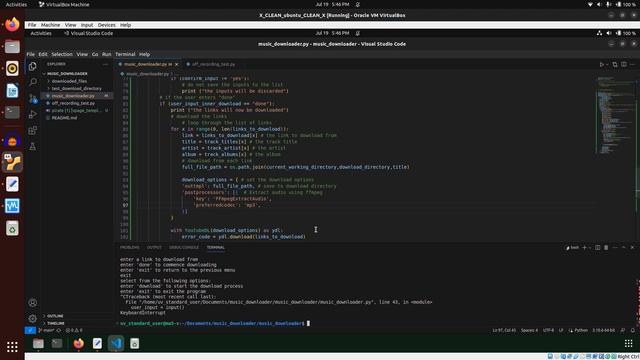Open the VS Code Help menu
640x360 pixels.
coord(144,54)
